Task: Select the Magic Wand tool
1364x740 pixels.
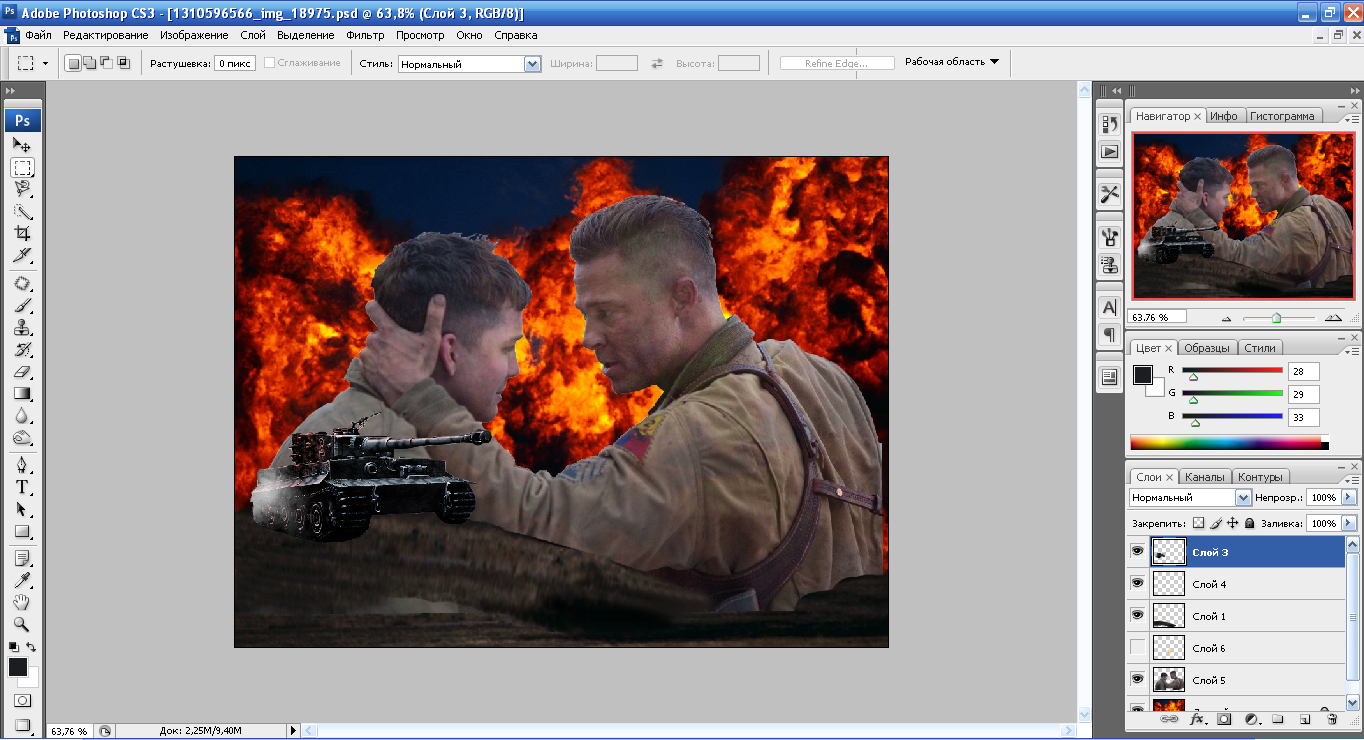Action: (22, 210)
